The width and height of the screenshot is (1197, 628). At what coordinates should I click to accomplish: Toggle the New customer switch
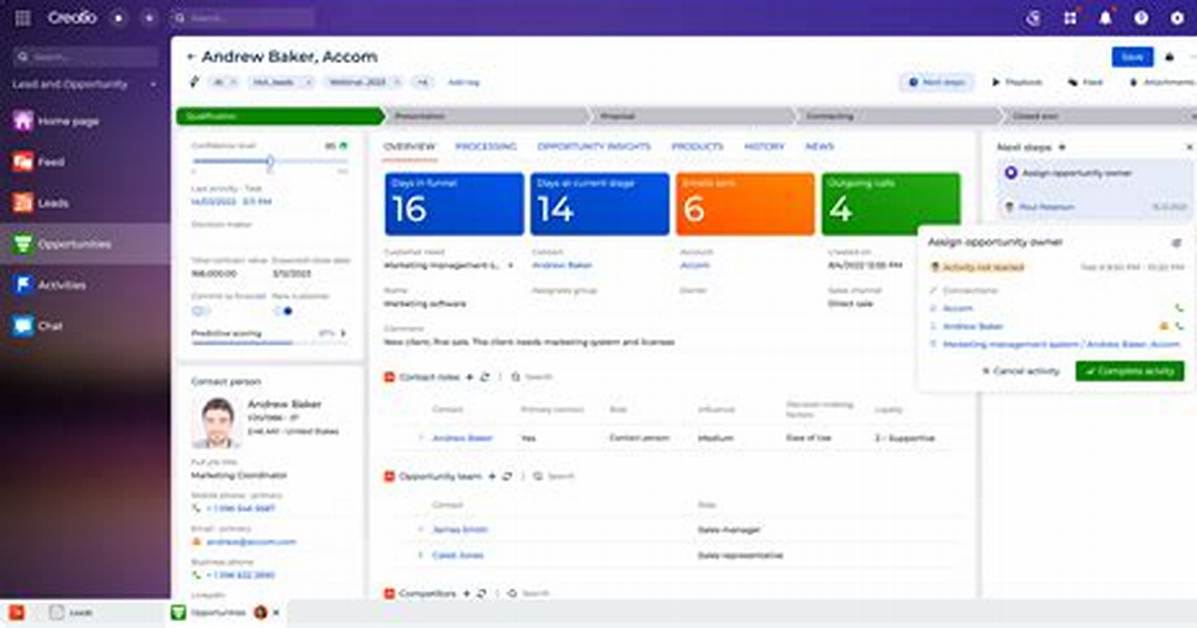pyautogui.click(x=282, y=311)
